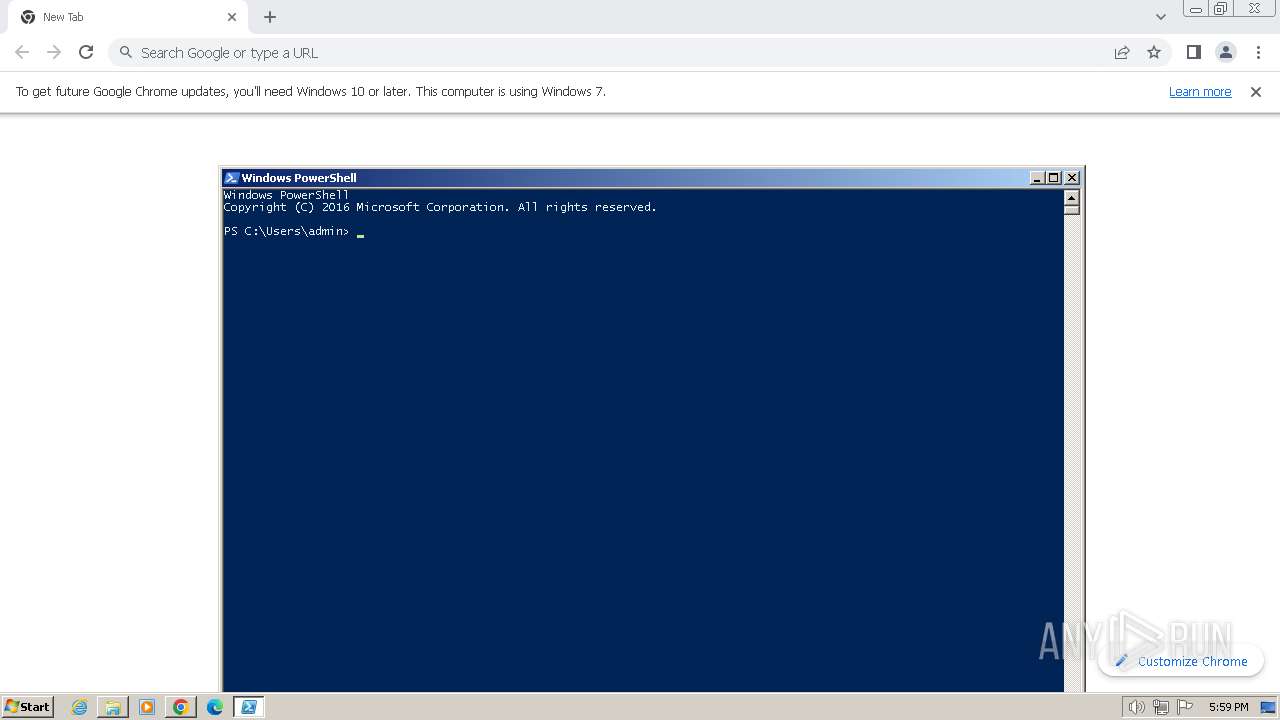Minimize the Chrome window
Image resolution: width=1280 pixels, height=720 pixels.
point(1195,9)
